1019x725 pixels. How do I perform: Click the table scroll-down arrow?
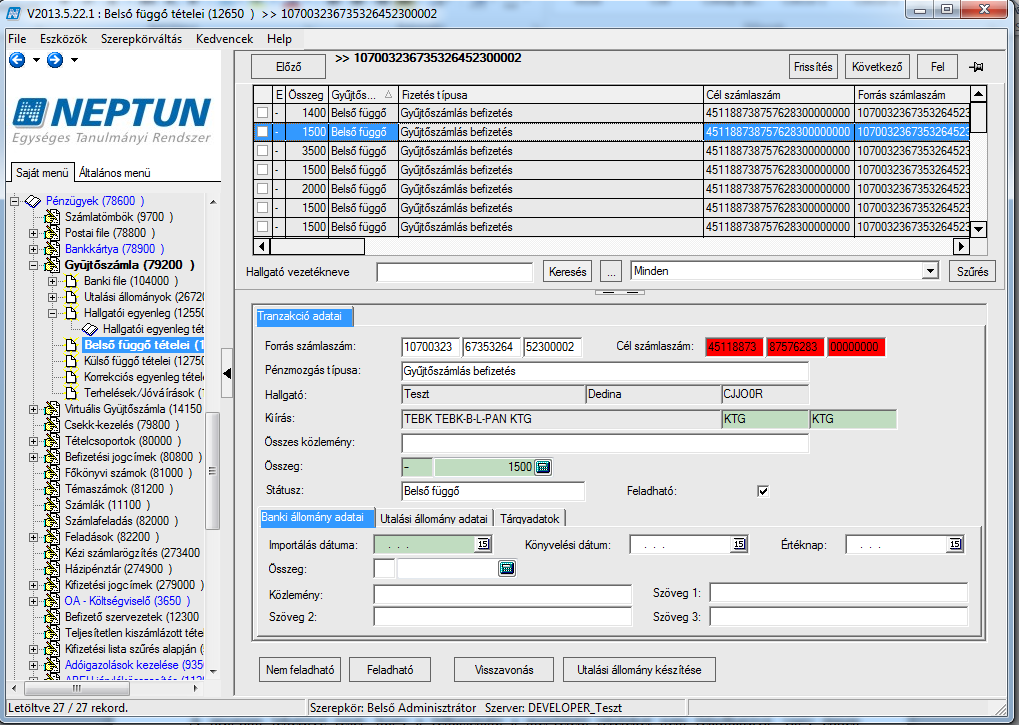[x=978, y=229]
